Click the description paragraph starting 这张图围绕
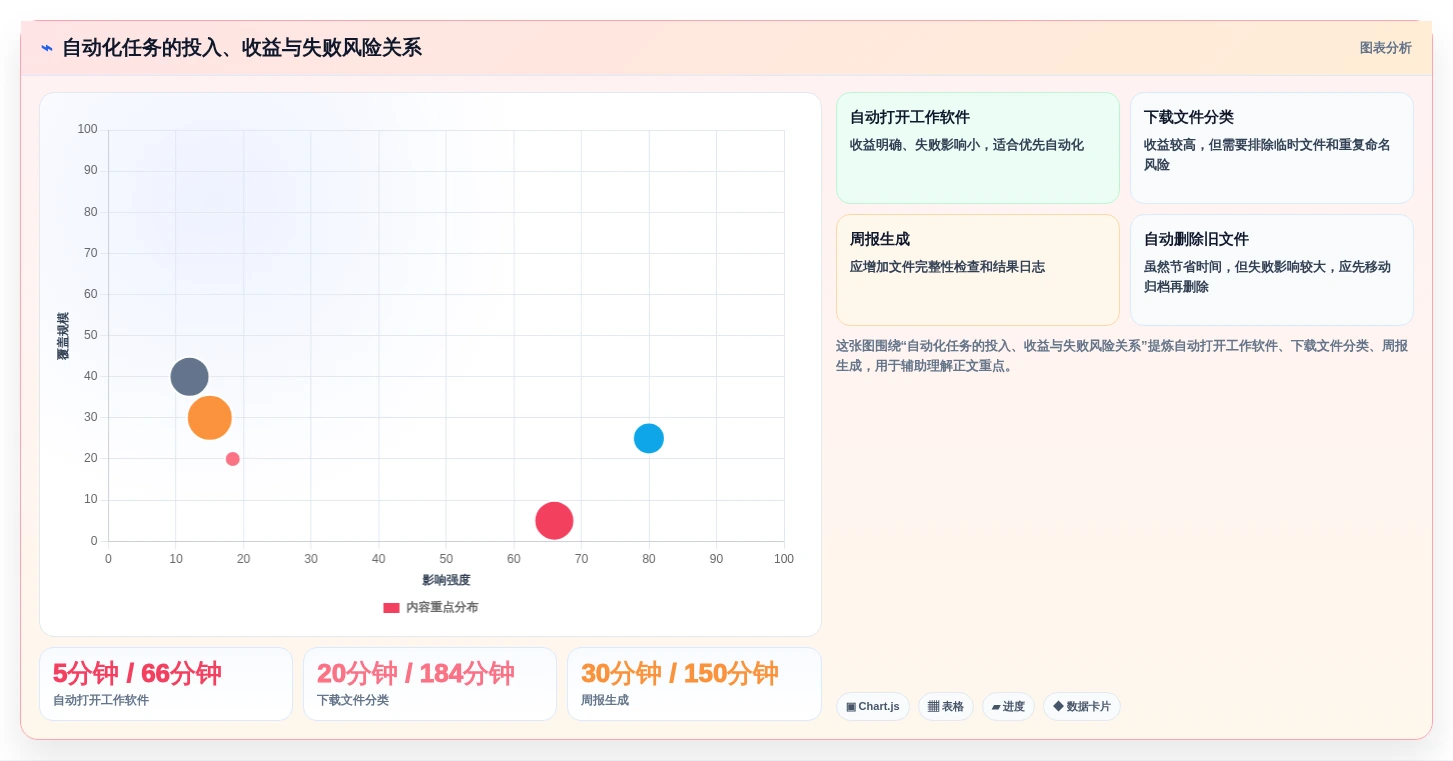 [1122, 356]
